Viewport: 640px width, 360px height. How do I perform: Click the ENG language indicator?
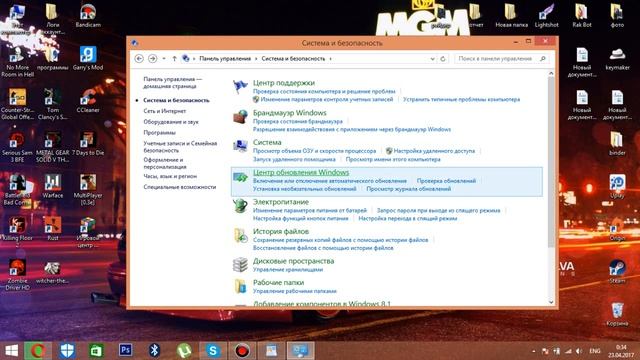coord(595,351)
